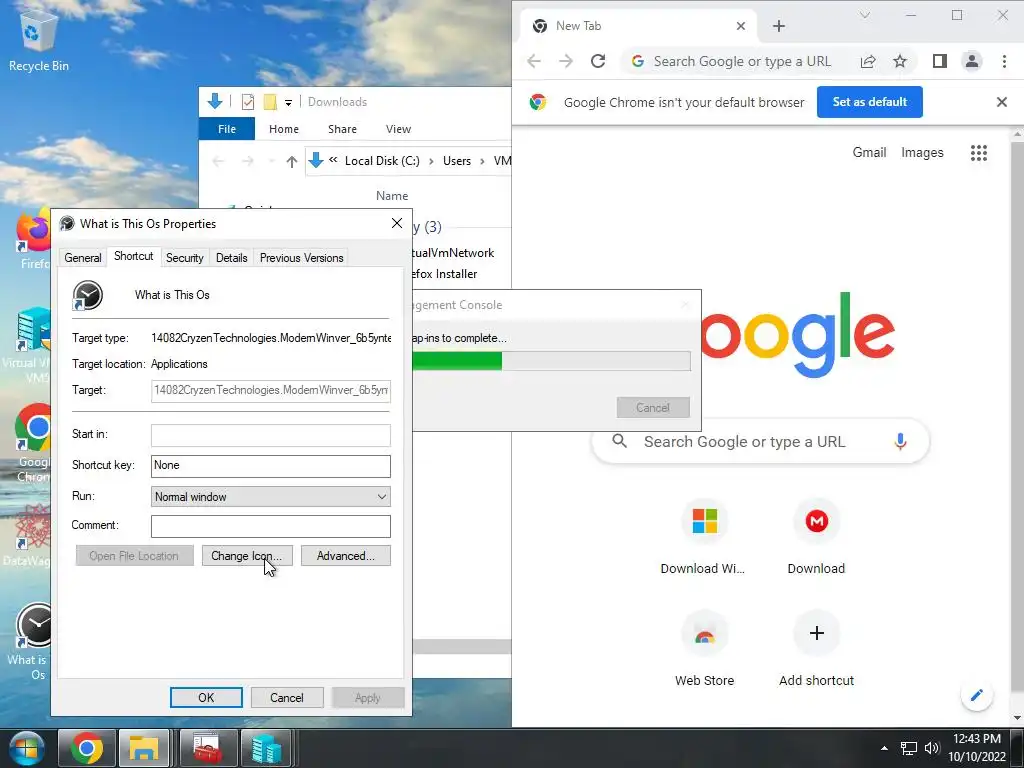Click the voice search microphone icon
Image resolution: width=1024 pixels, height=768 pixels.
point(900,442)
